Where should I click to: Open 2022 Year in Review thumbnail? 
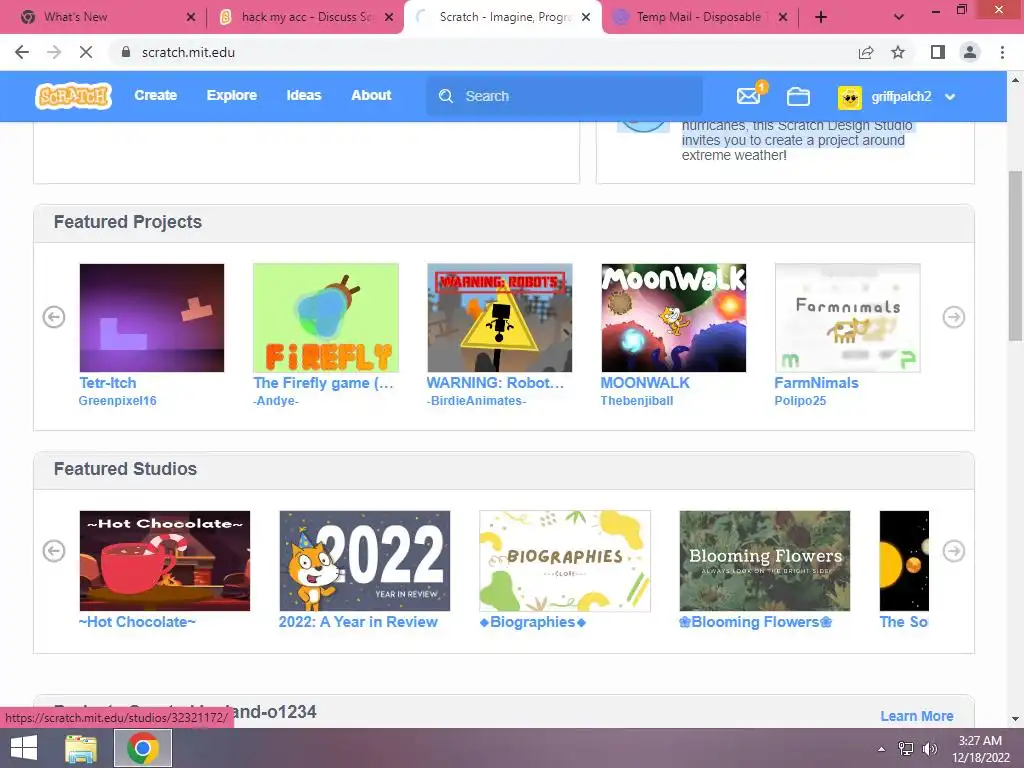coord(365,561)
